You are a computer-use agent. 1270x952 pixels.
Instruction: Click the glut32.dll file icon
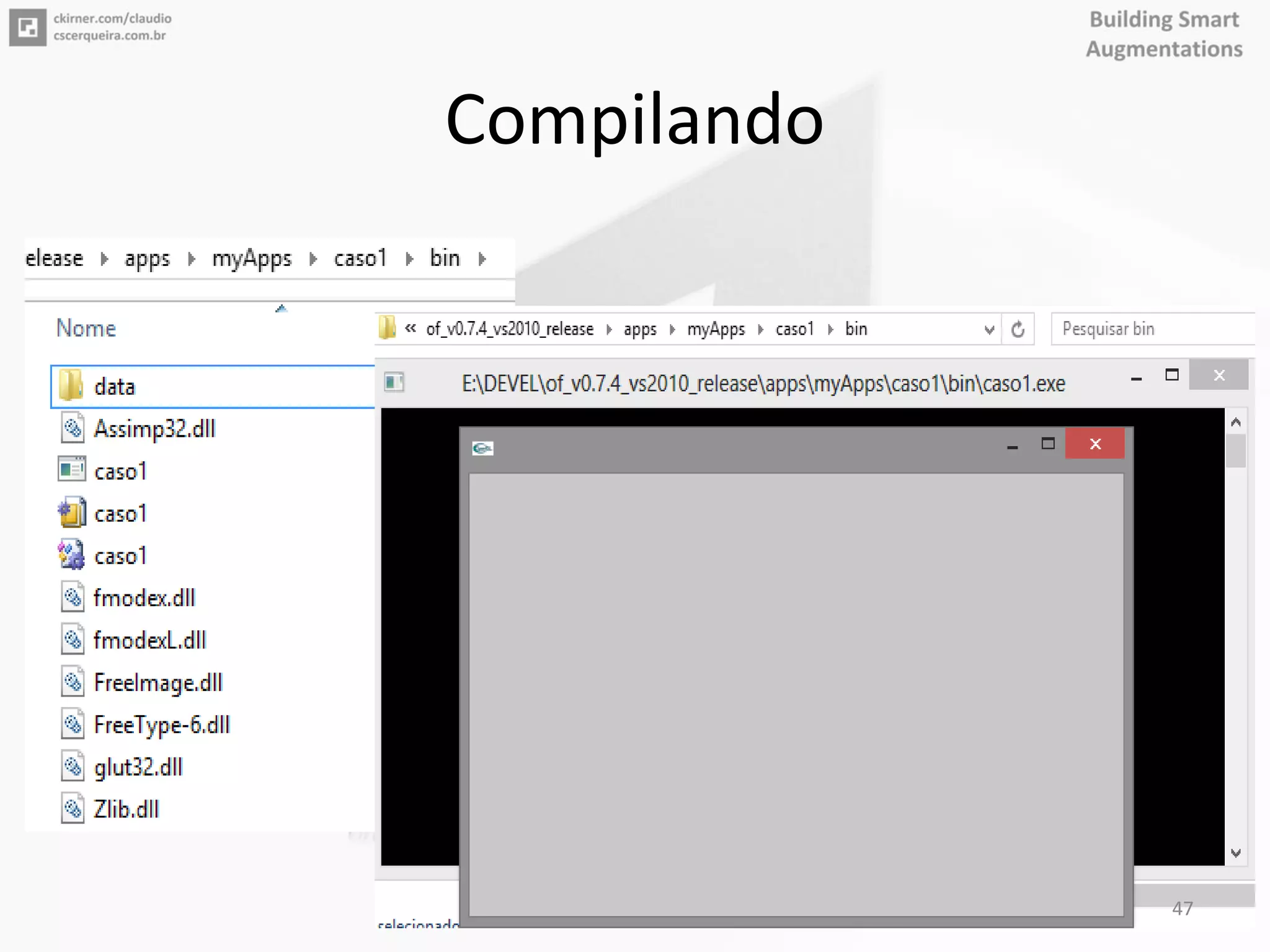73,766
